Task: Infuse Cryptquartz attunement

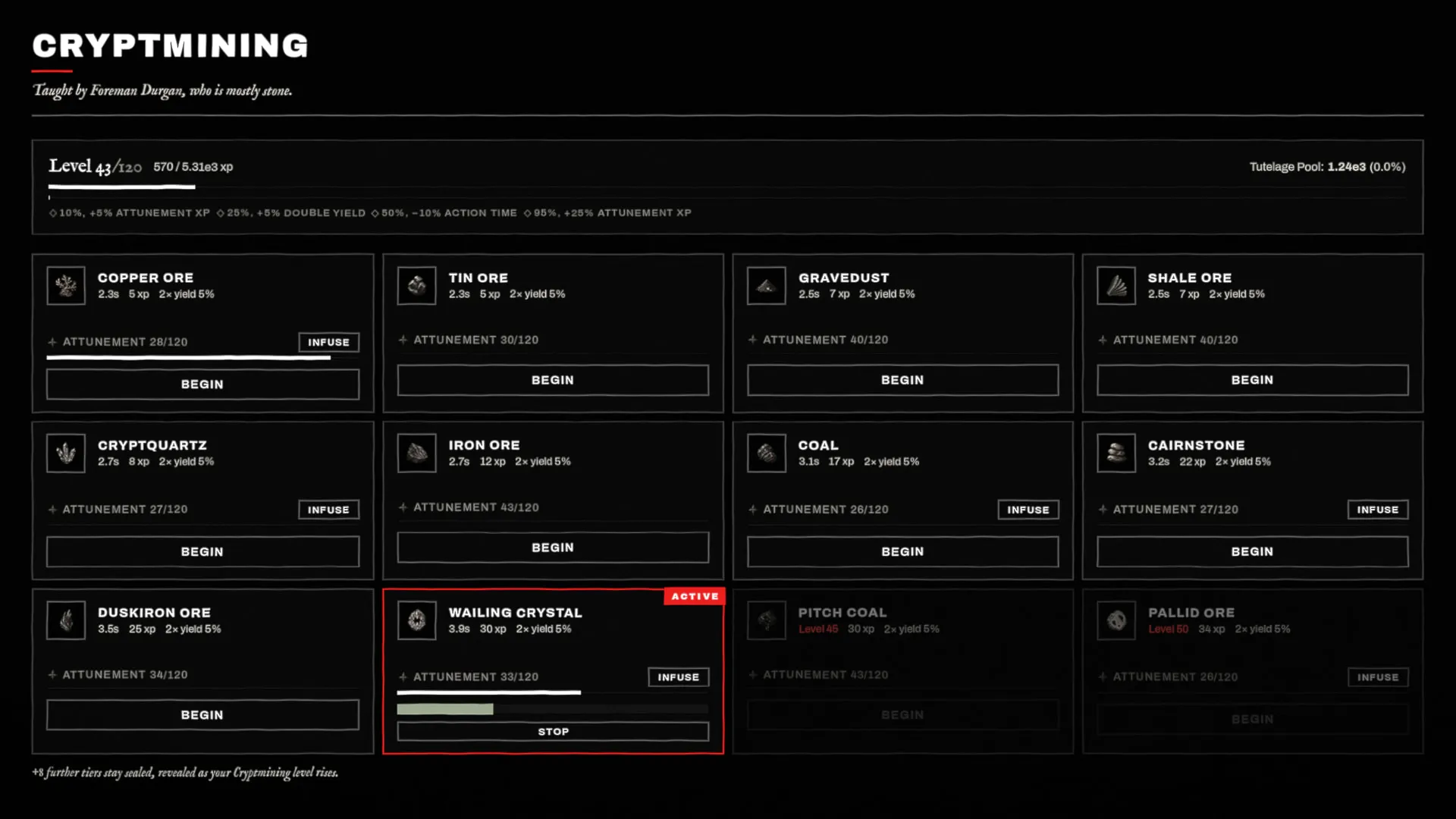Action: click(328, 510)
